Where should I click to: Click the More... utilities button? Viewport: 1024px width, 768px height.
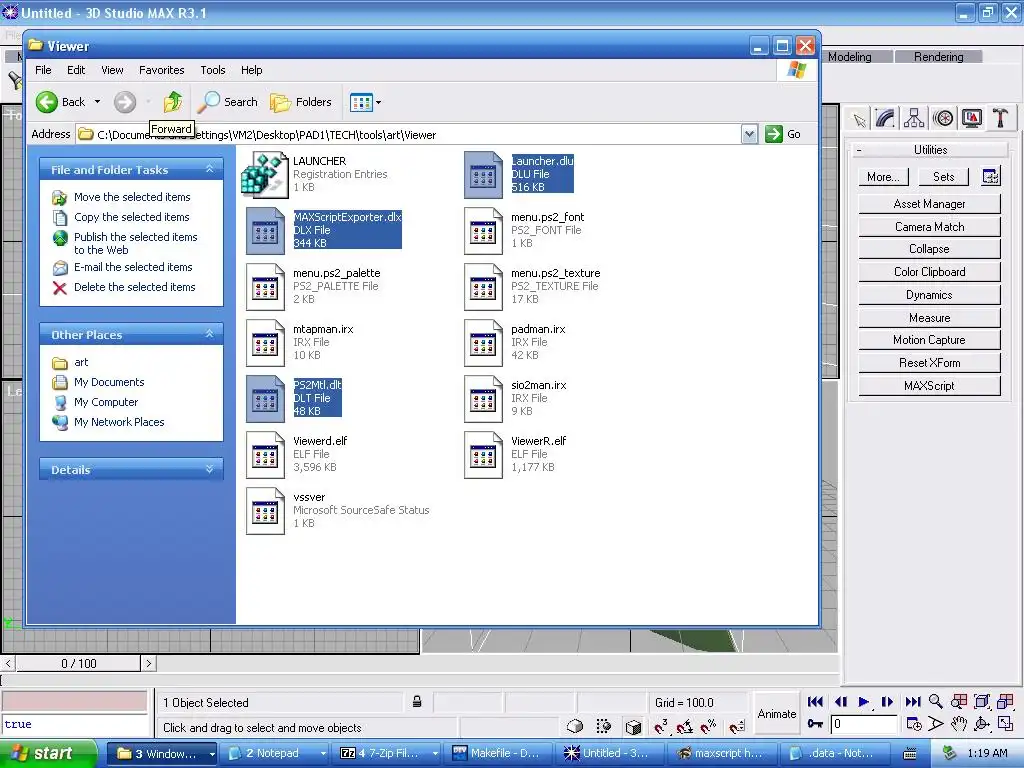tap(883, 176)
